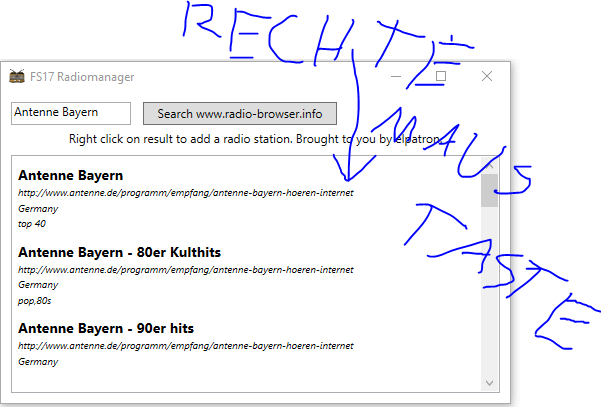601x407 pixels.
Task: Click the scrollbar up arrow in results list
Action: 489,166
